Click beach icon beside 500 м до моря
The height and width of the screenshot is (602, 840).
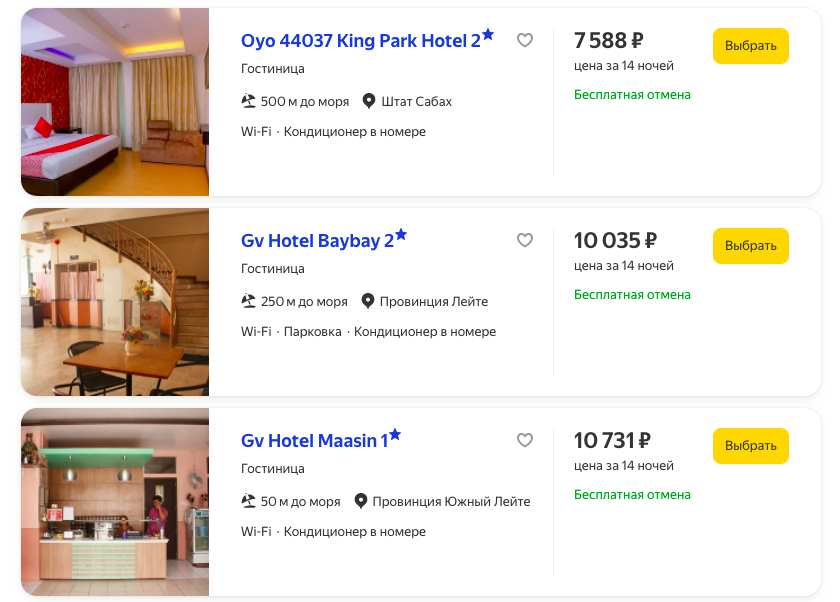[x=249, y=101]
